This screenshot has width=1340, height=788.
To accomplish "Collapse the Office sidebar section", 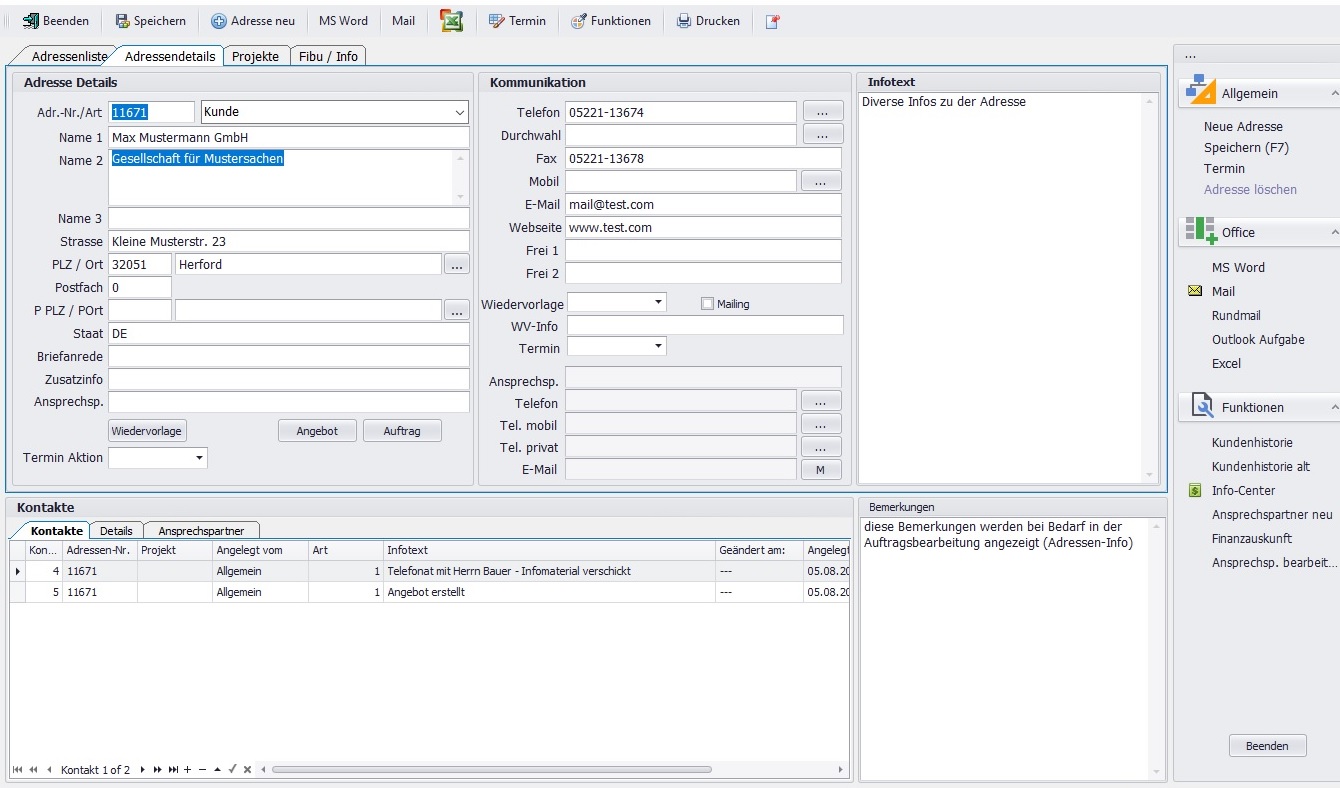I will [1334, 232].
